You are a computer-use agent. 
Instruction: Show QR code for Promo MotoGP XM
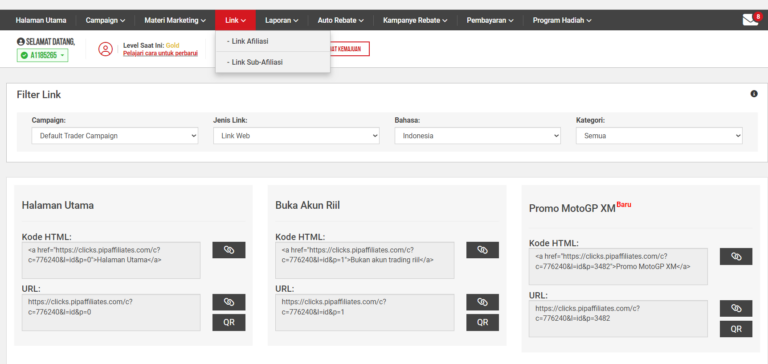[736, 329]
